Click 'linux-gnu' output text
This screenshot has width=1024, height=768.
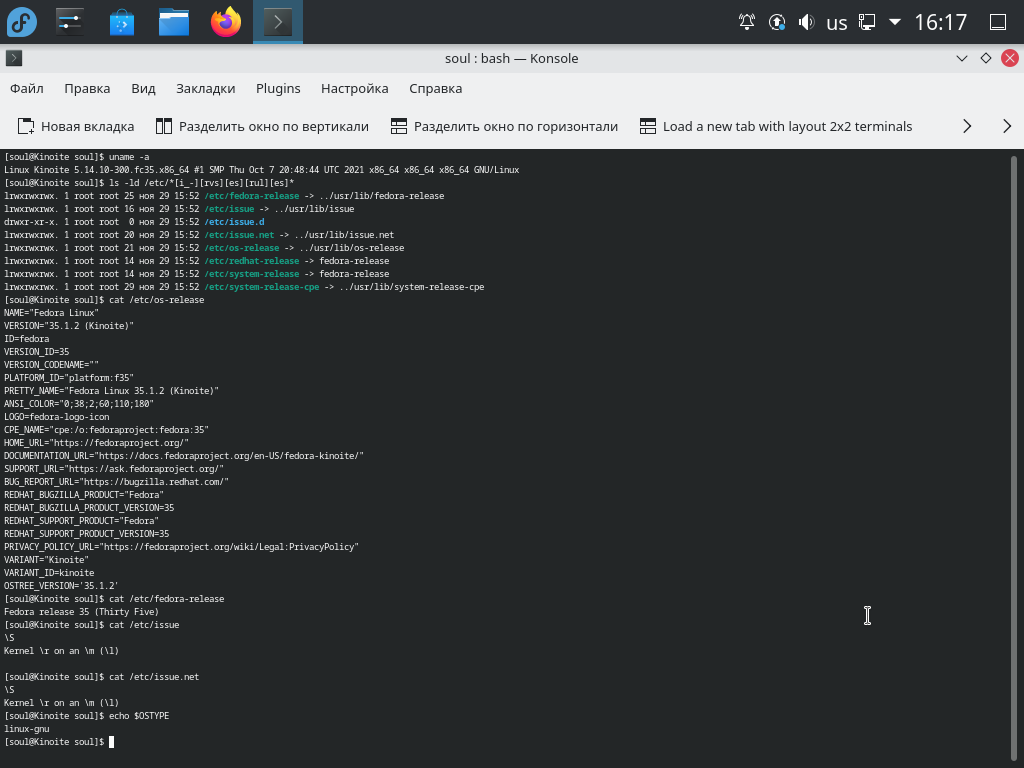[27, 729]
